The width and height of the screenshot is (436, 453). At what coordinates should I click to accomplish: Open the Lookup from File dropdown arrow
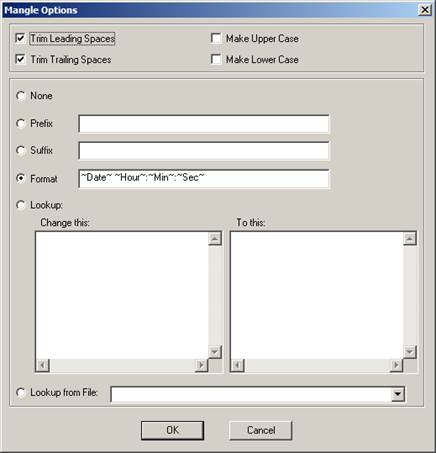pyautogui.click(x=397, y=395)
